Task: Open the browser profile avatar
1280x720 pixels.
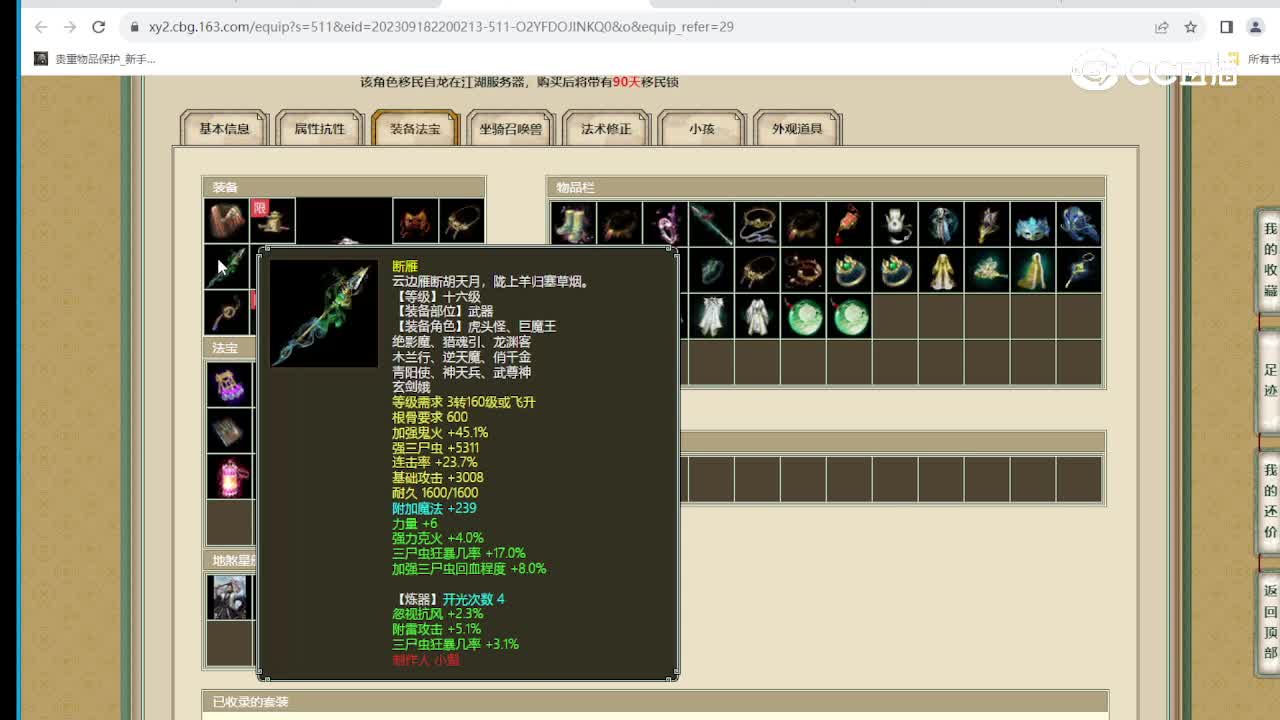Action: 1255,27
